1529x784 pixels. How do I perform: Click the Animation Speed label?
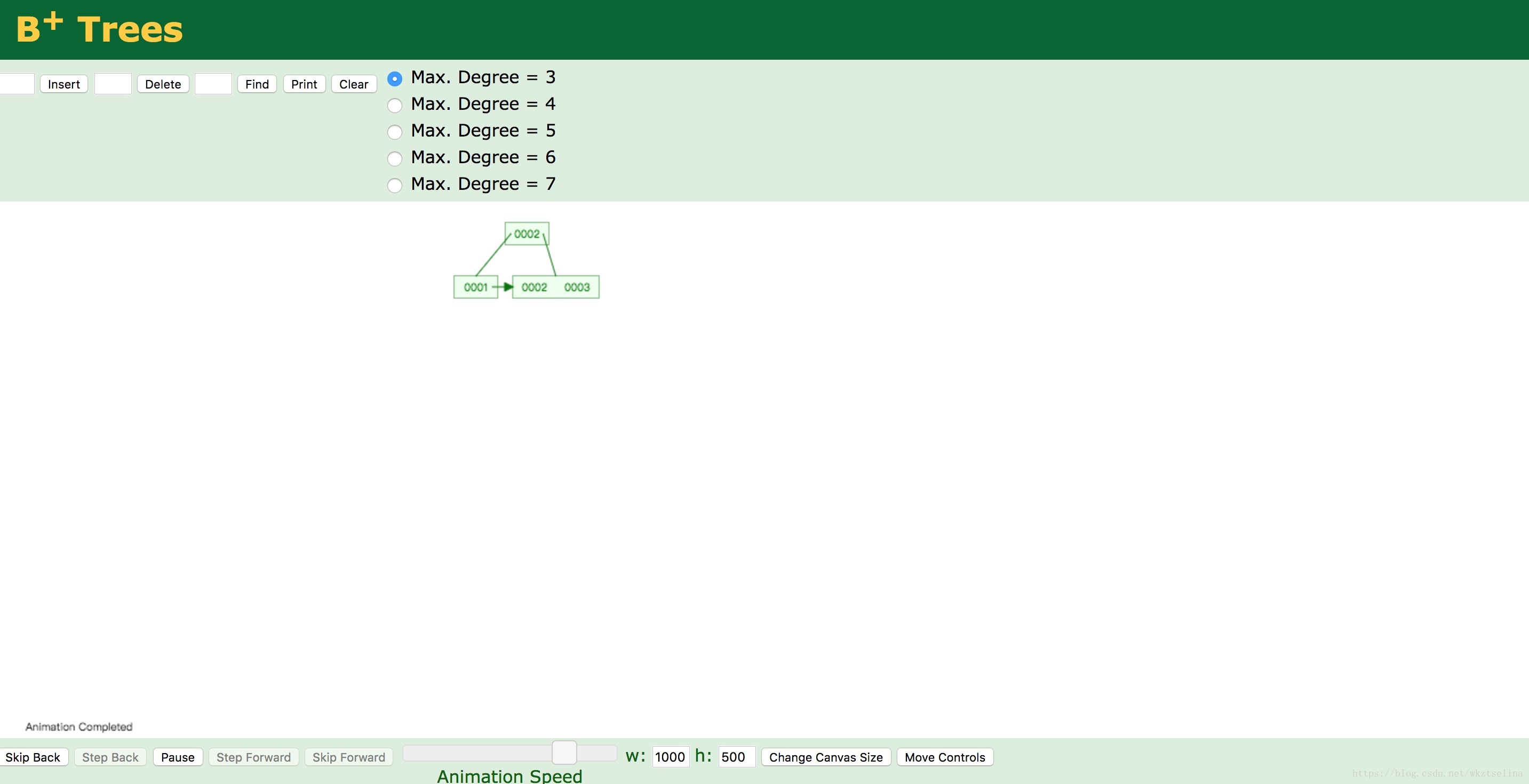coord(509,777)
